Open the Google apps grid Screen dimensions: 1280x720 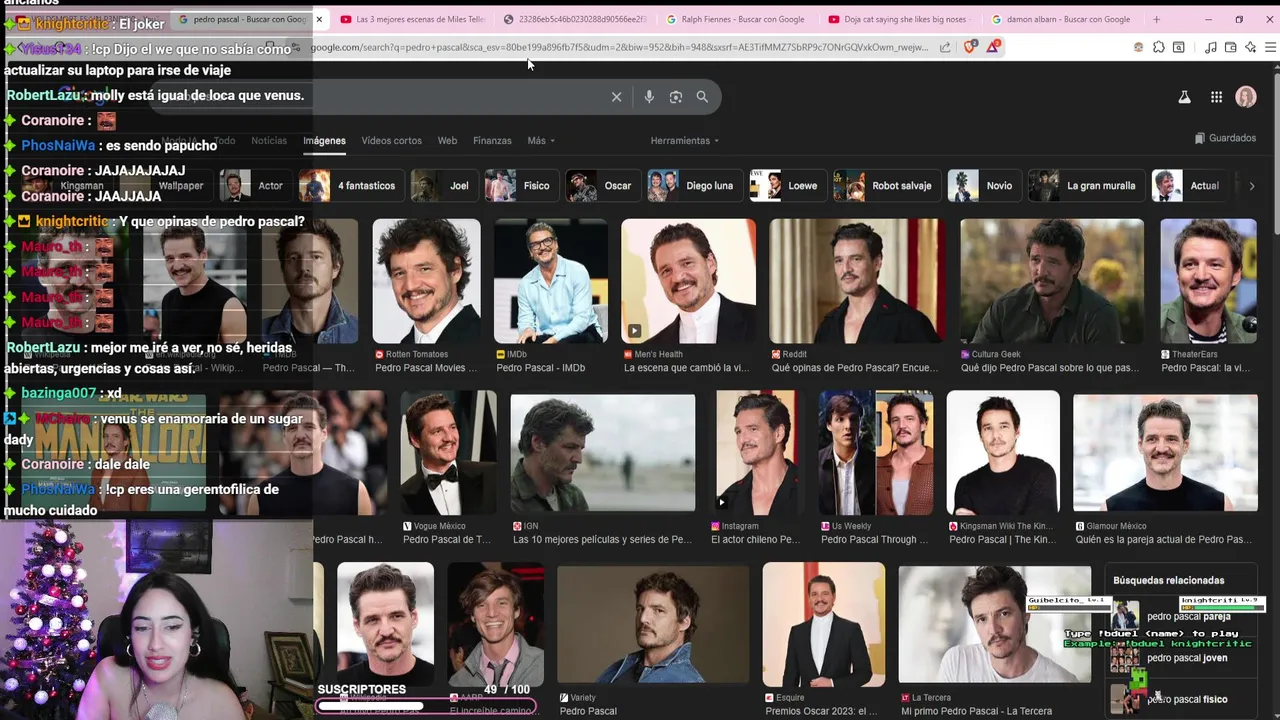pos(1216,97)
